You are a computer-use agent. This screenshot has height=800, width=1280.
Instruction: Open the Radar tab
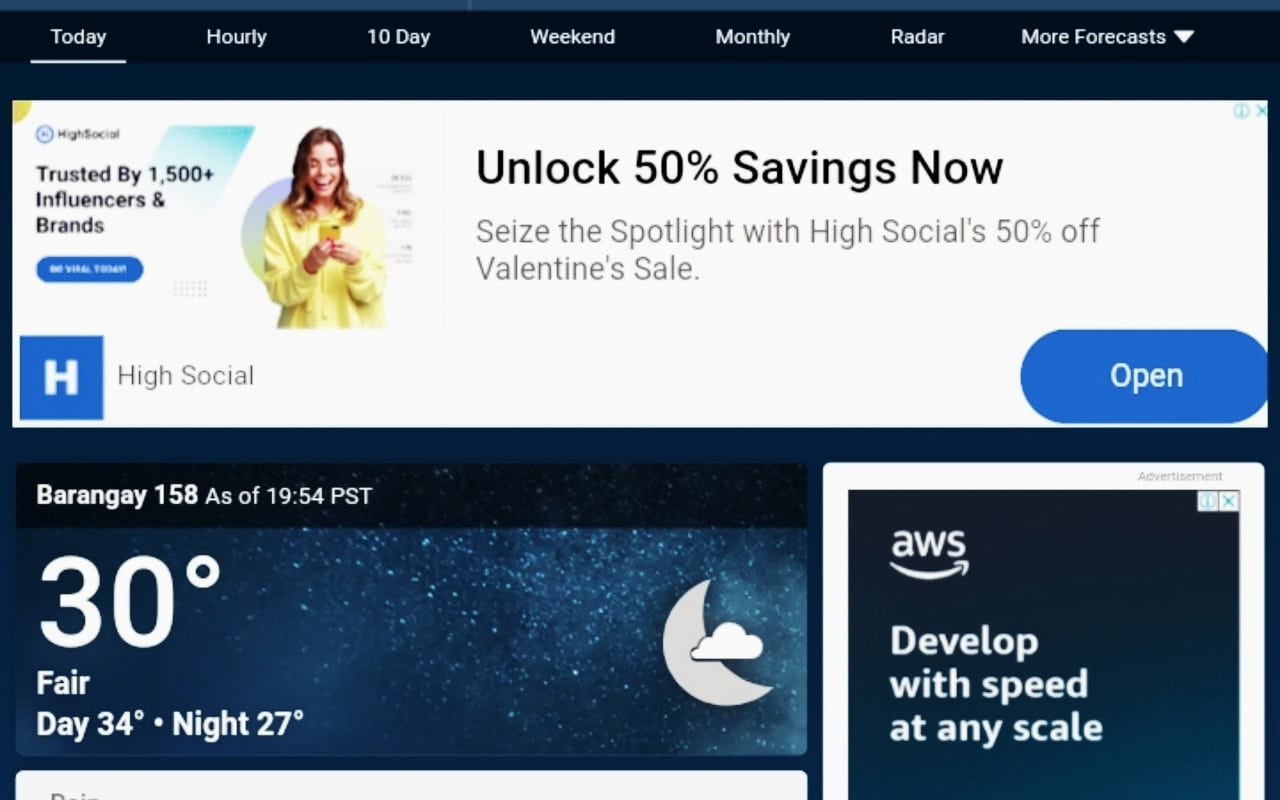[x=917, y=37]
